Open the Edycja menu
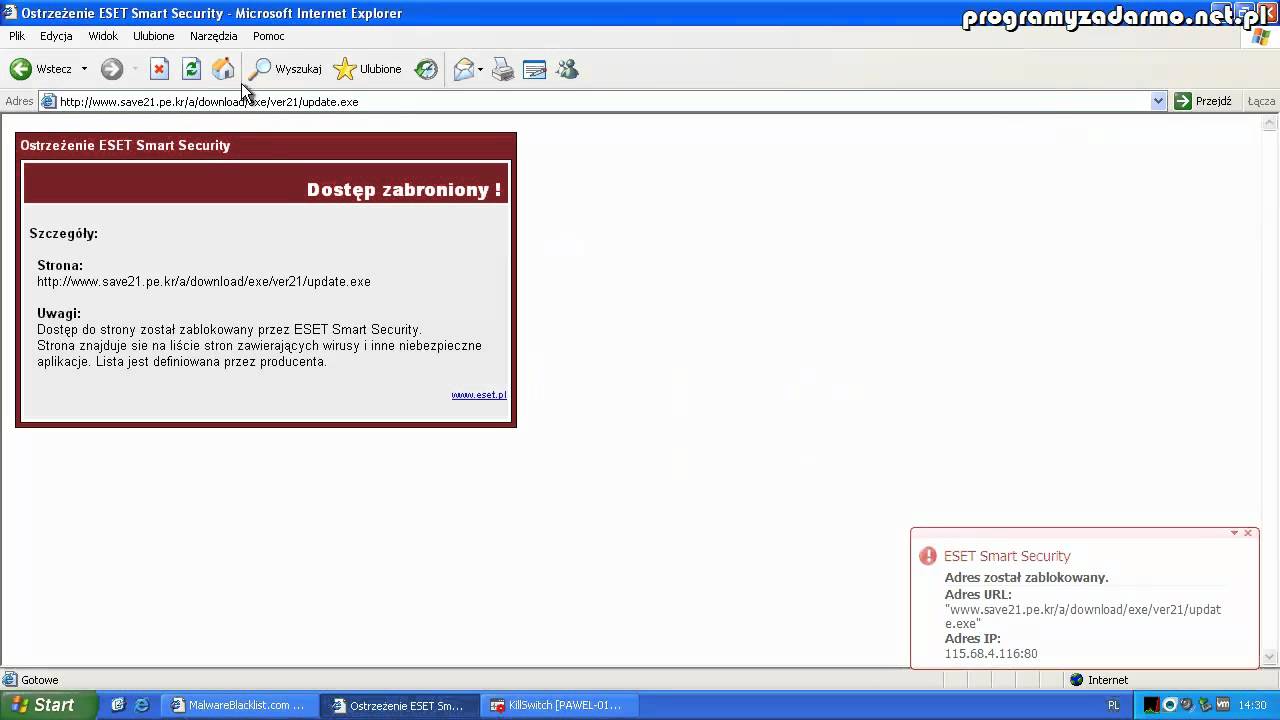The width and height of the screenshot is (1280, 720). coord(56,36)
